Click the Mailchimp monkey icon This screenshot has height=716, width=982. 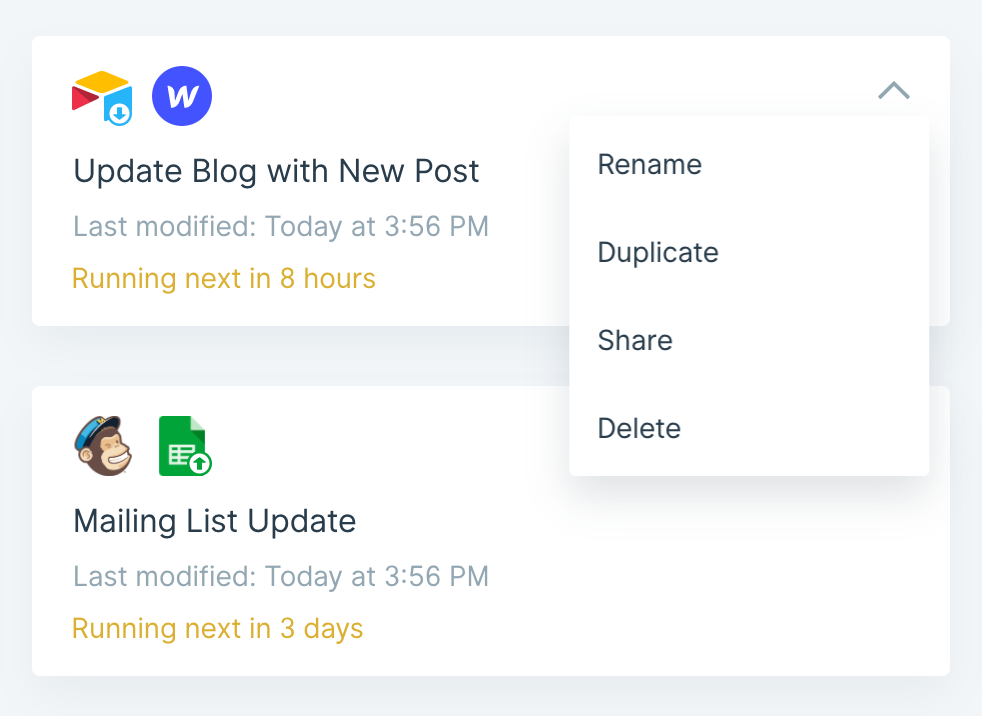[x=103, y=445]
